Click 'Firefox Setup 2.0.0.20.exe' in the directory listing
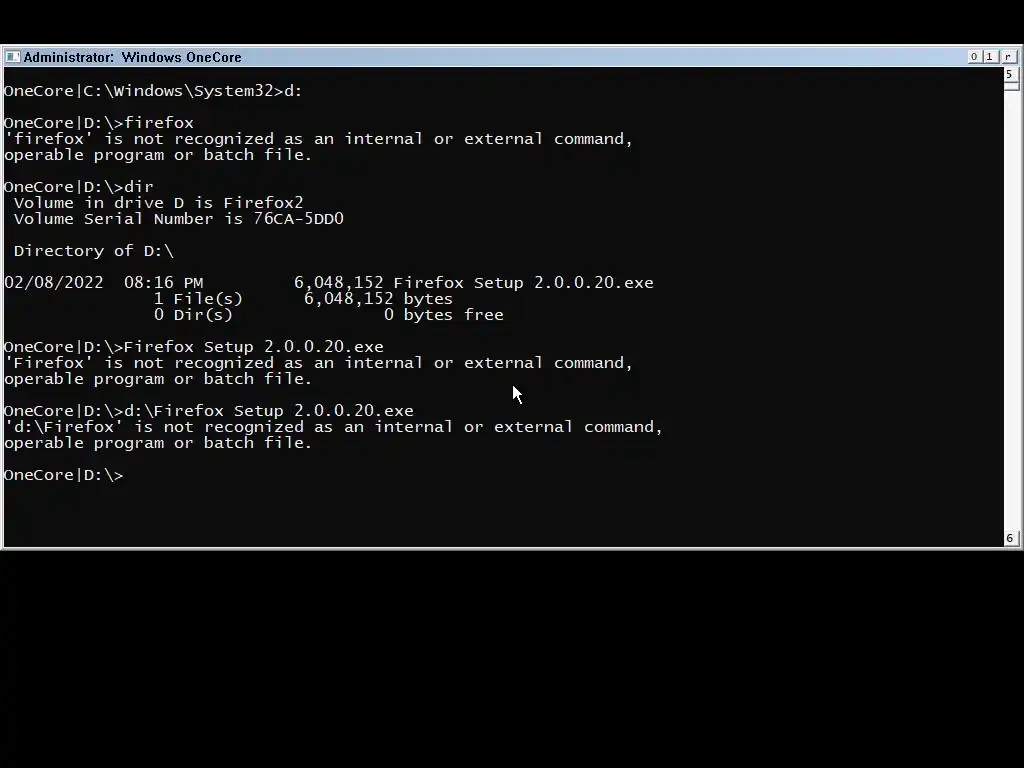The height and width of the screenshot is (768, 1024). click(x=523, y=283)
